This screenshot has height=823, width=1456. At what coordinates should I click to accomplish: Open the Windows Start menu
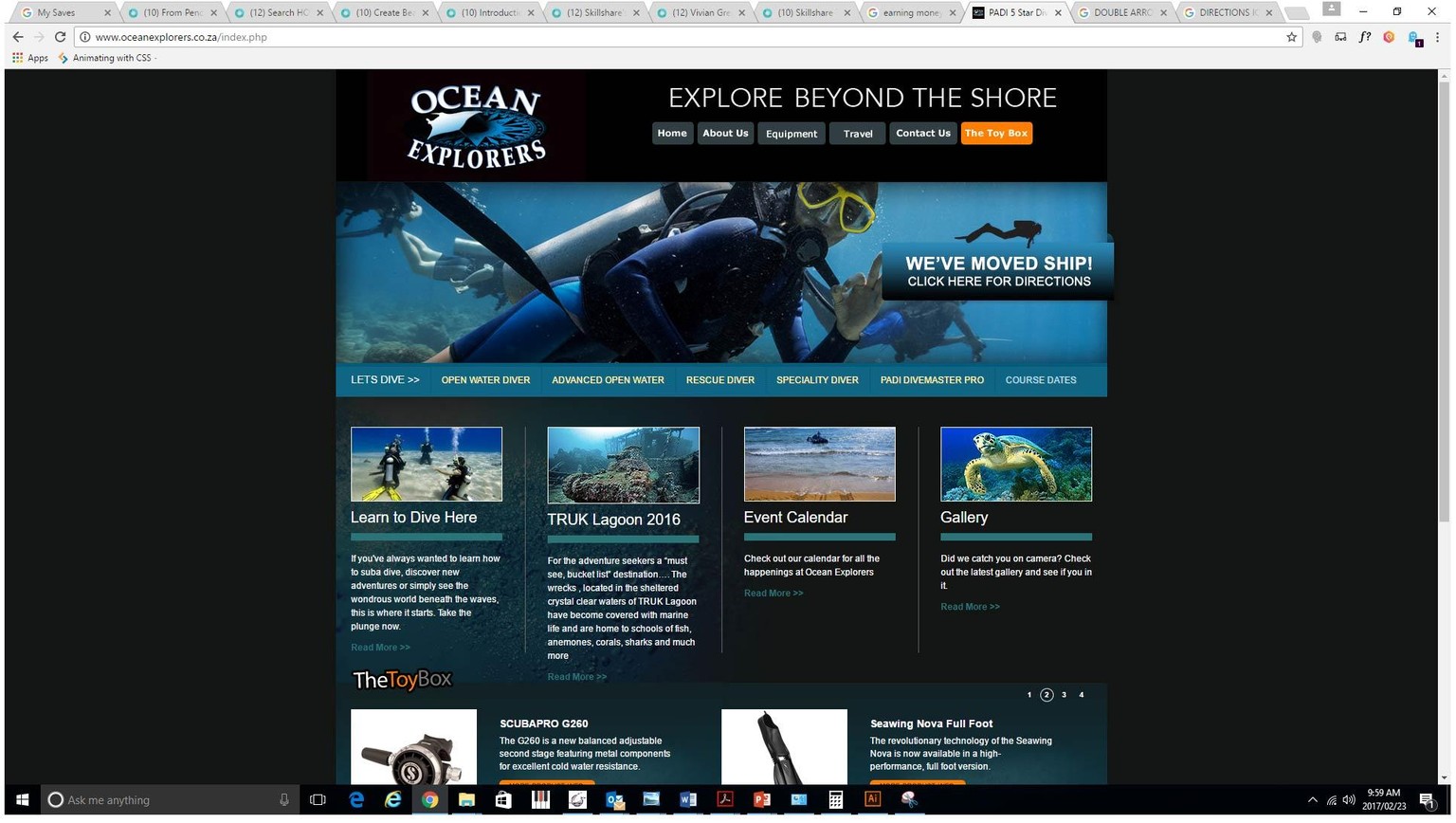(x=22, y=800)
